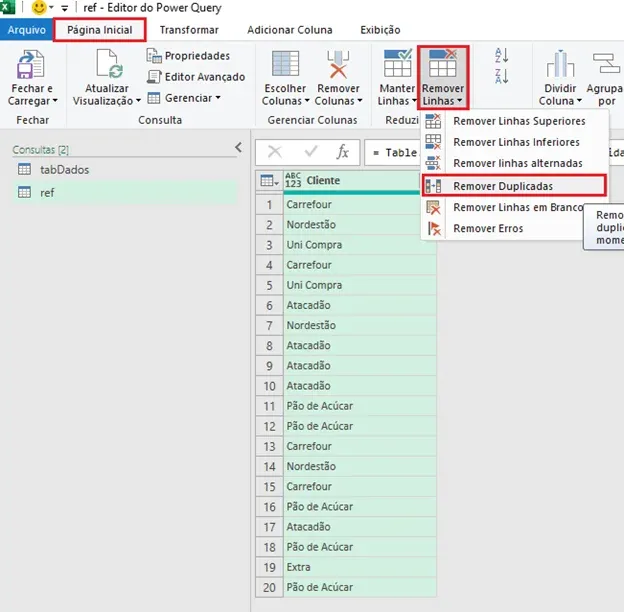Click the Carrefour cell in row 13
This screenshot has height=612, width=624.
360,446
